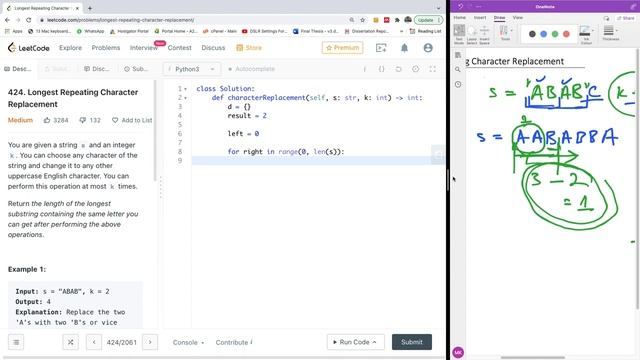Viewport: 640px width, 360px height.
Task: Click the problem list icon in the bottom bar
Action: (16, 342)
